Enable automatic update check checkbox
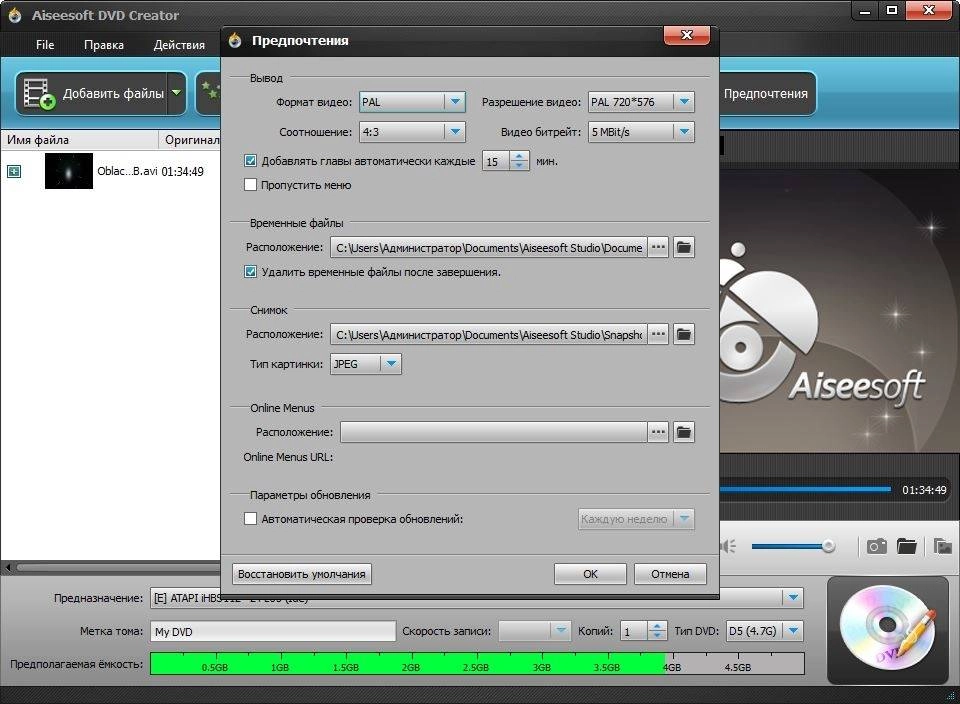This screenshot has height=704, width=960. [x=250, y=519]
